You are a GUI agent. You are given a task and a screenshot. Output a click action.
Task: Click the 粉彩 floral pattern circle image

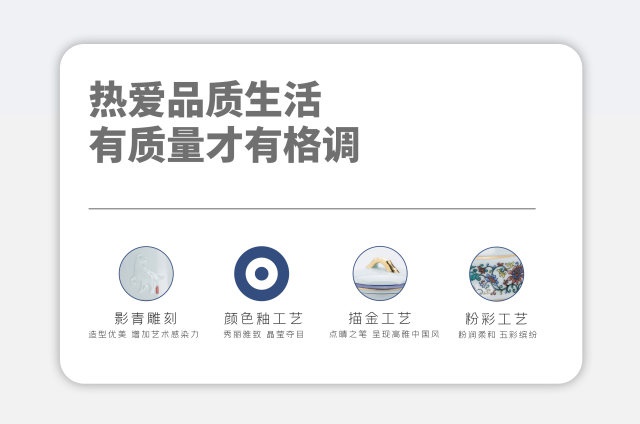pyautogui.click(x=496, y=273)
